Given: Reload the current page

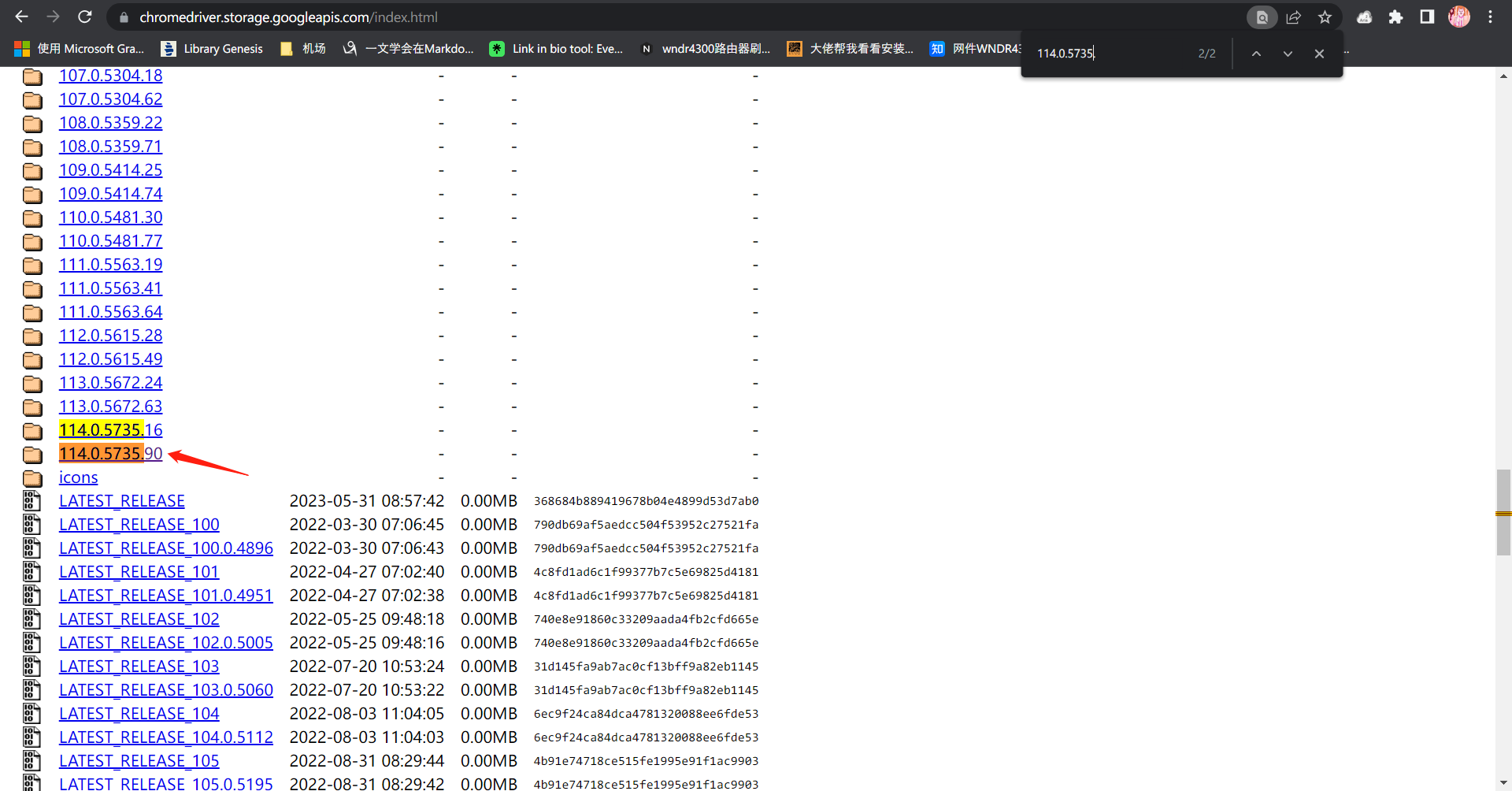Looking at the screenshot, I should pyautogui.click(x=85, y=17).
